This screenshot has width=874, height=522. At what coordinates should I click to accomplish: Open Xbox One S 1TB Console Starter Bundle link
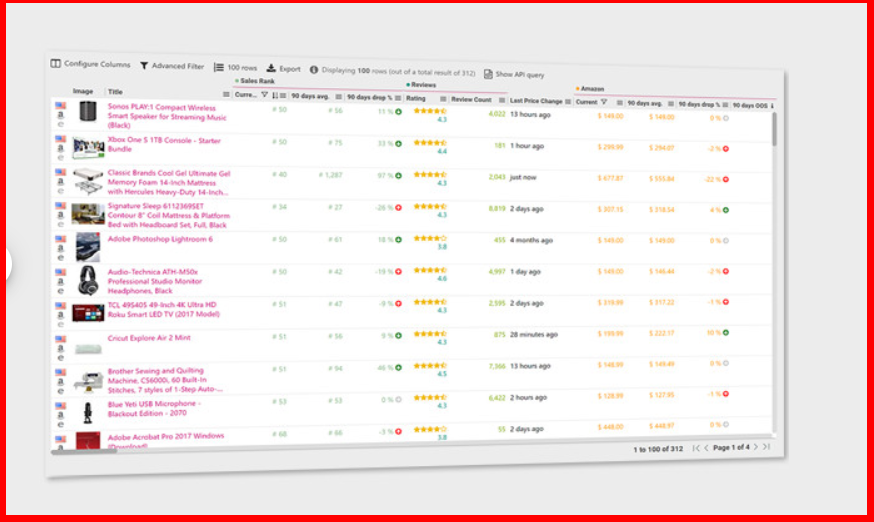164,144
